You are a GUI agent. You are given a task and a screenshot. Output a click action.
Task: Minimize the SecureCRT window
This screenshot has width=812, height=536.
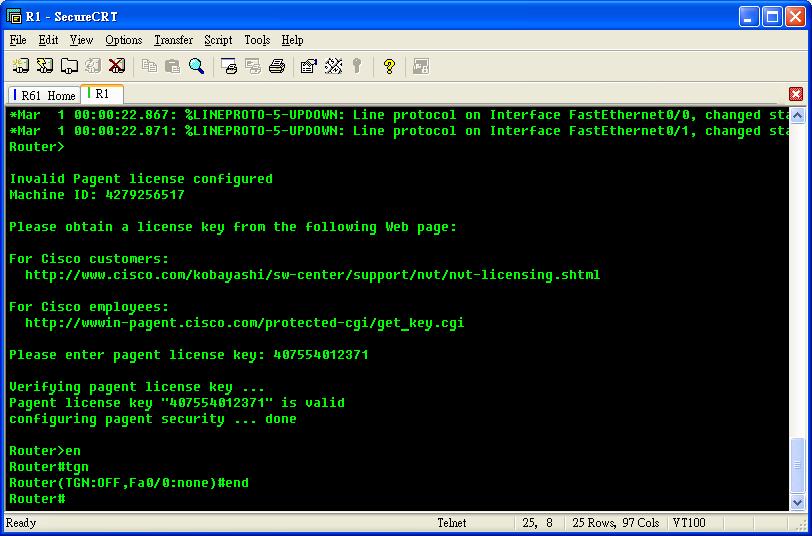click(x=748, y=17)
